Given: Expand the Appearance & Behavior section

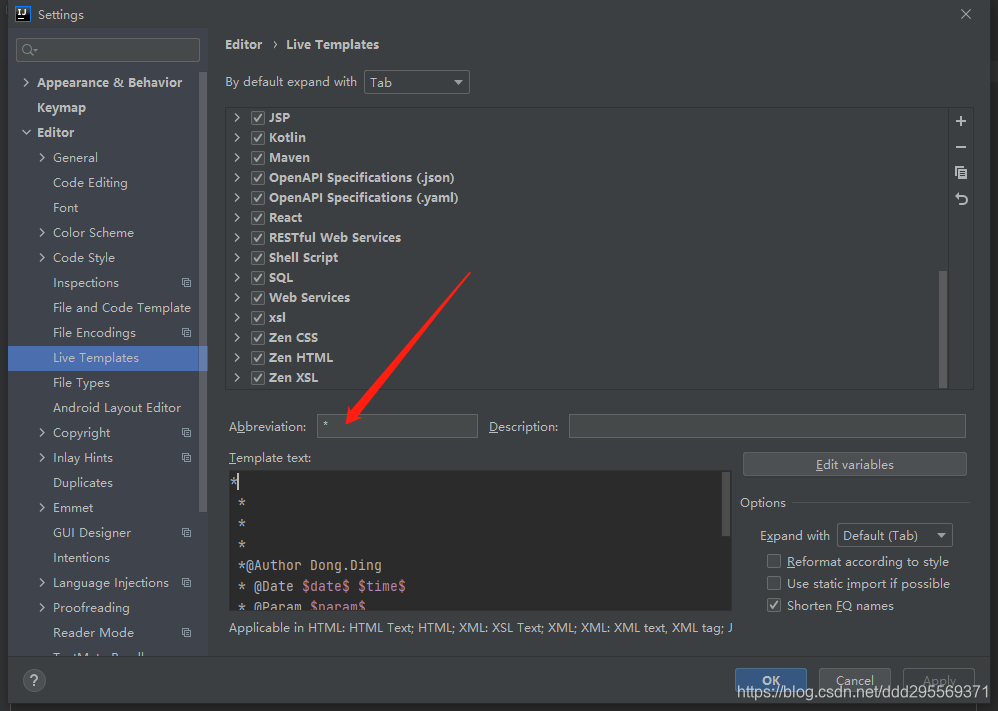Looking at the screenshot, I should pos(26,82).
